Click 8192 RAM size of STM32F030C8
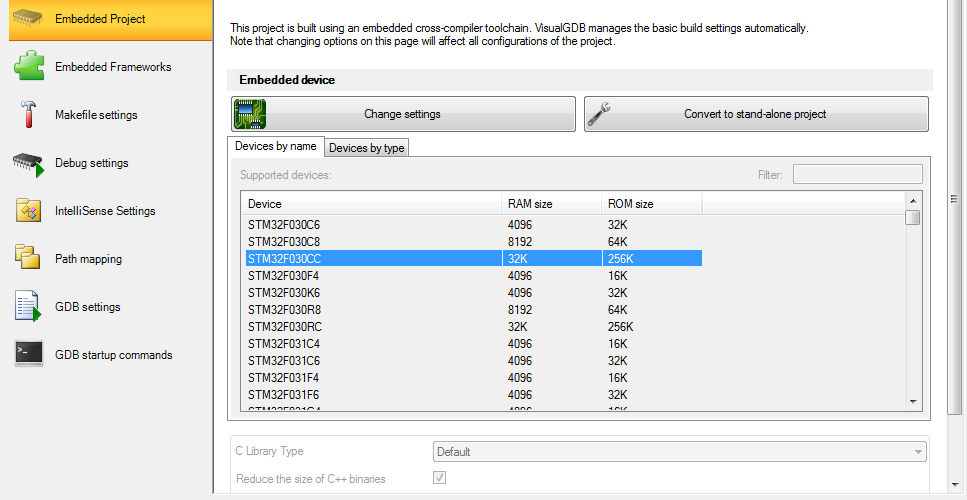This screenshot has height=500, width=967. (x=520, y=242)
